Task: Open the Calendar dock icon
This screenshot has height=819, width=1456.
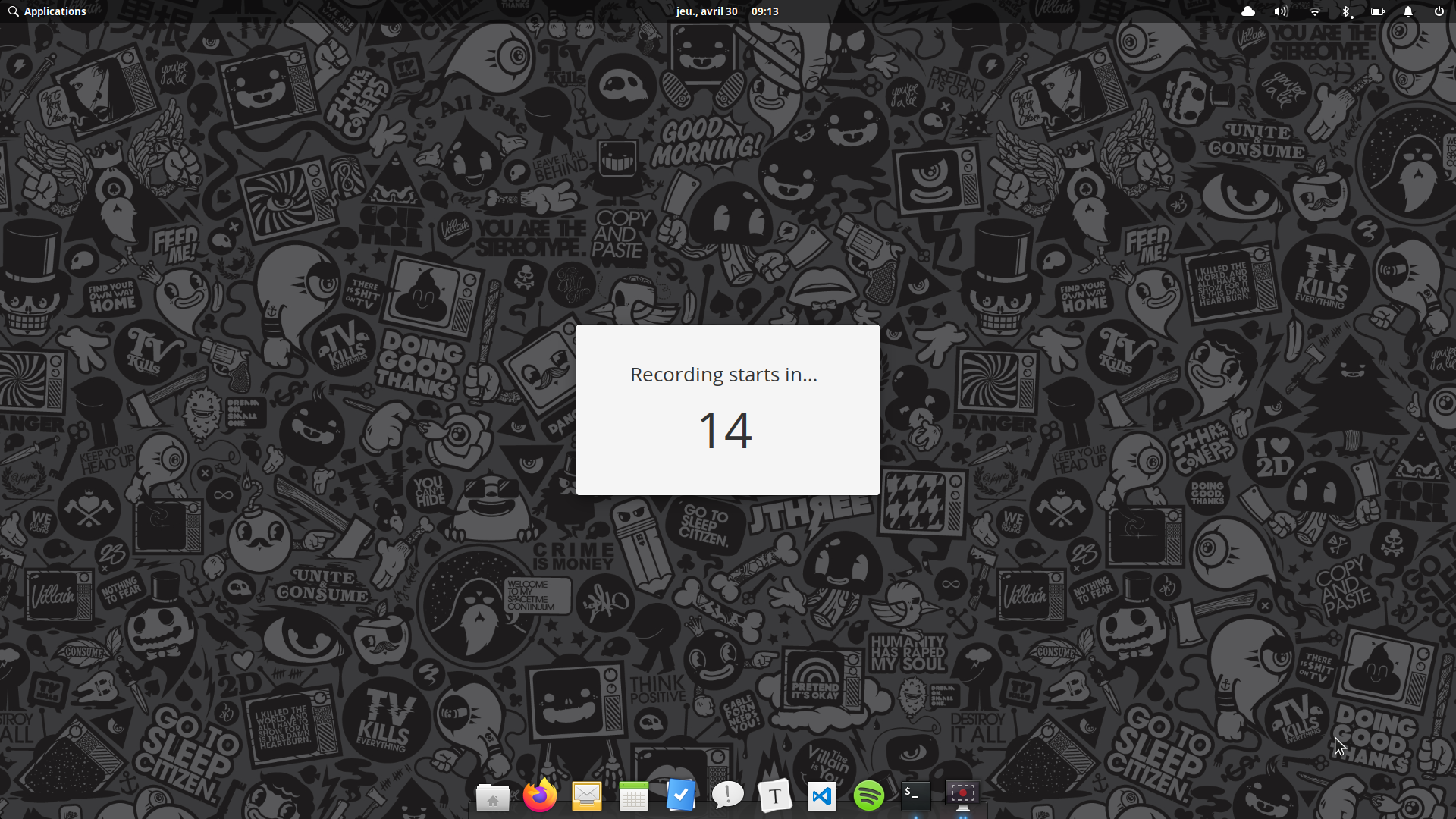Action: 633,796
